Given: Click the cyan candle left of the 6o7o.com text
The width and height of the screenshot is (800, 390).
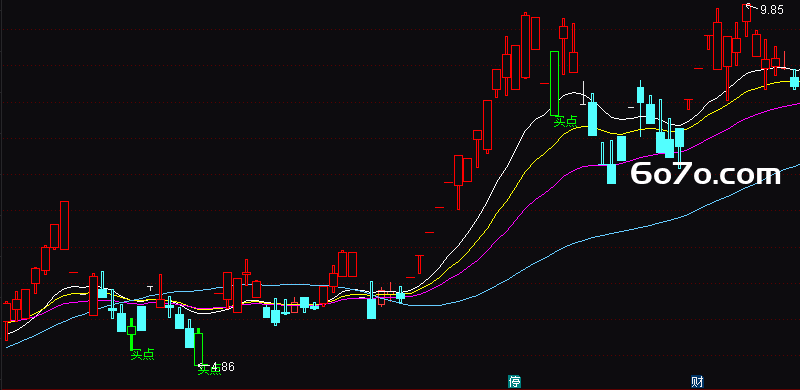Looking at the screenshot, I should [x=611, y=173].
